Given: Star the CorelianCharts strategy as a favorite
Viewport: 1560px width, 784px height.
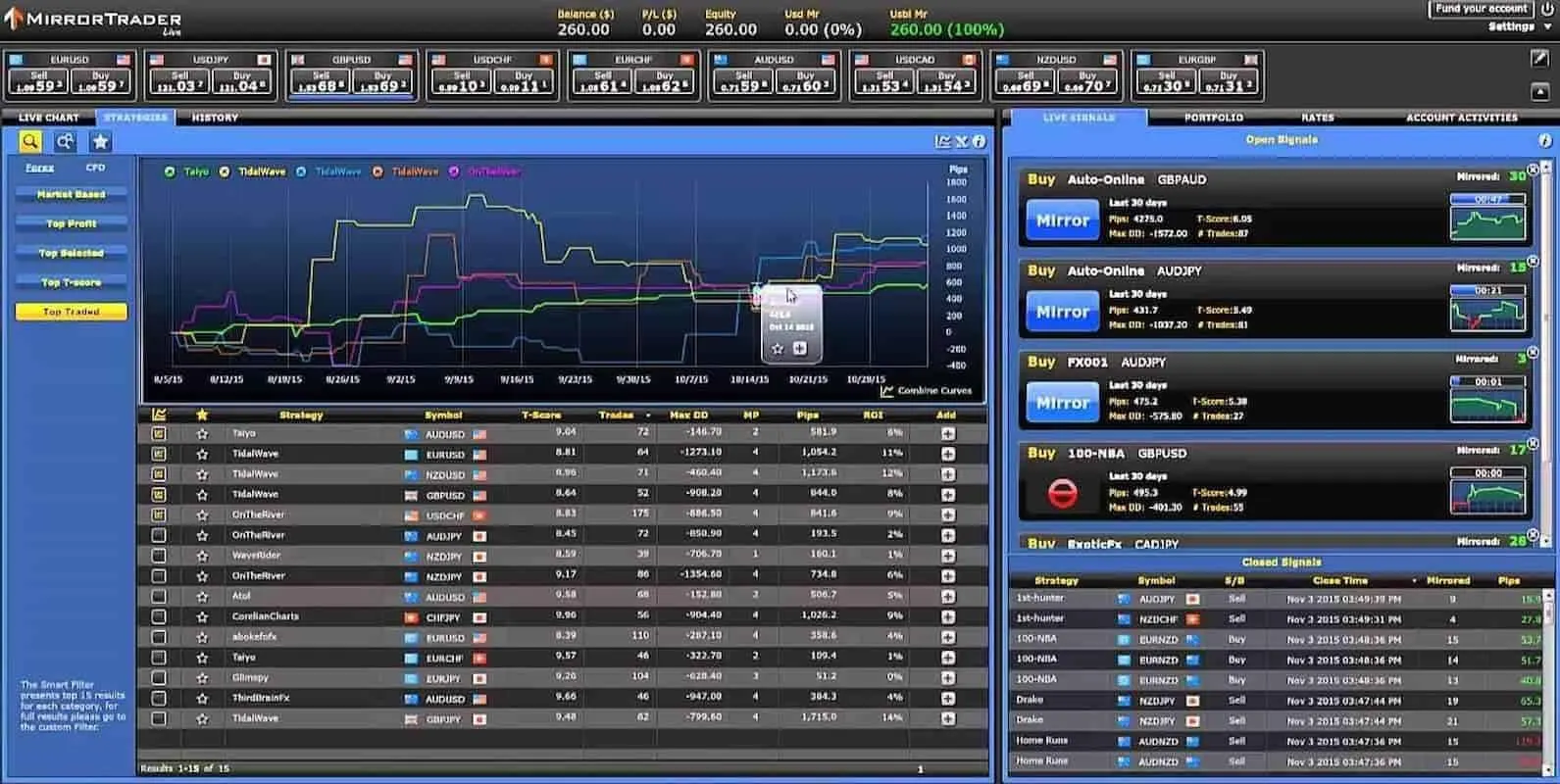Looking at the screenshot, I should [x=202, y=617].
